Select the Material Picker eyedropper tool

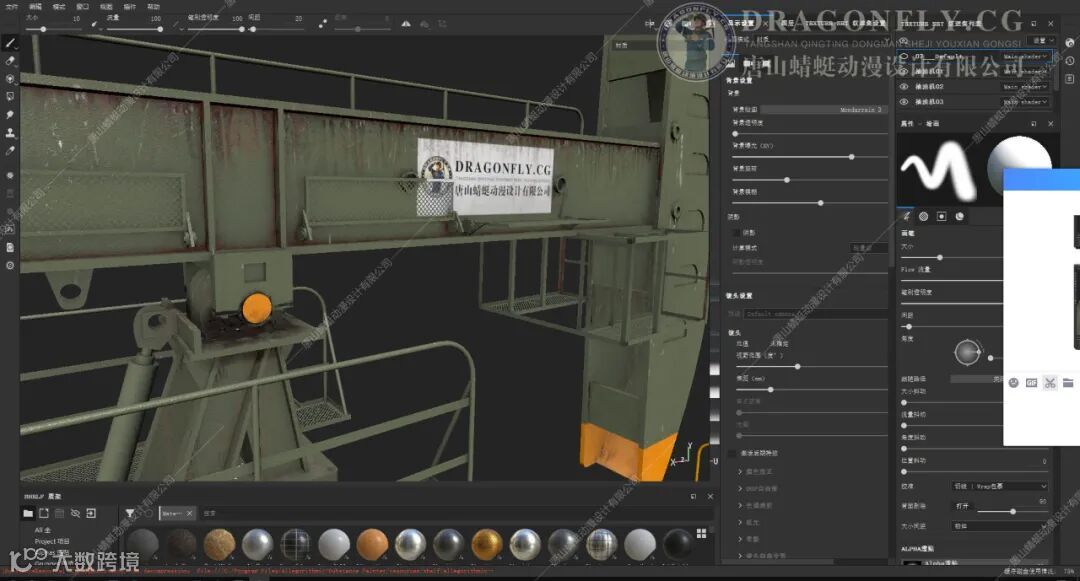coord(10,150)
